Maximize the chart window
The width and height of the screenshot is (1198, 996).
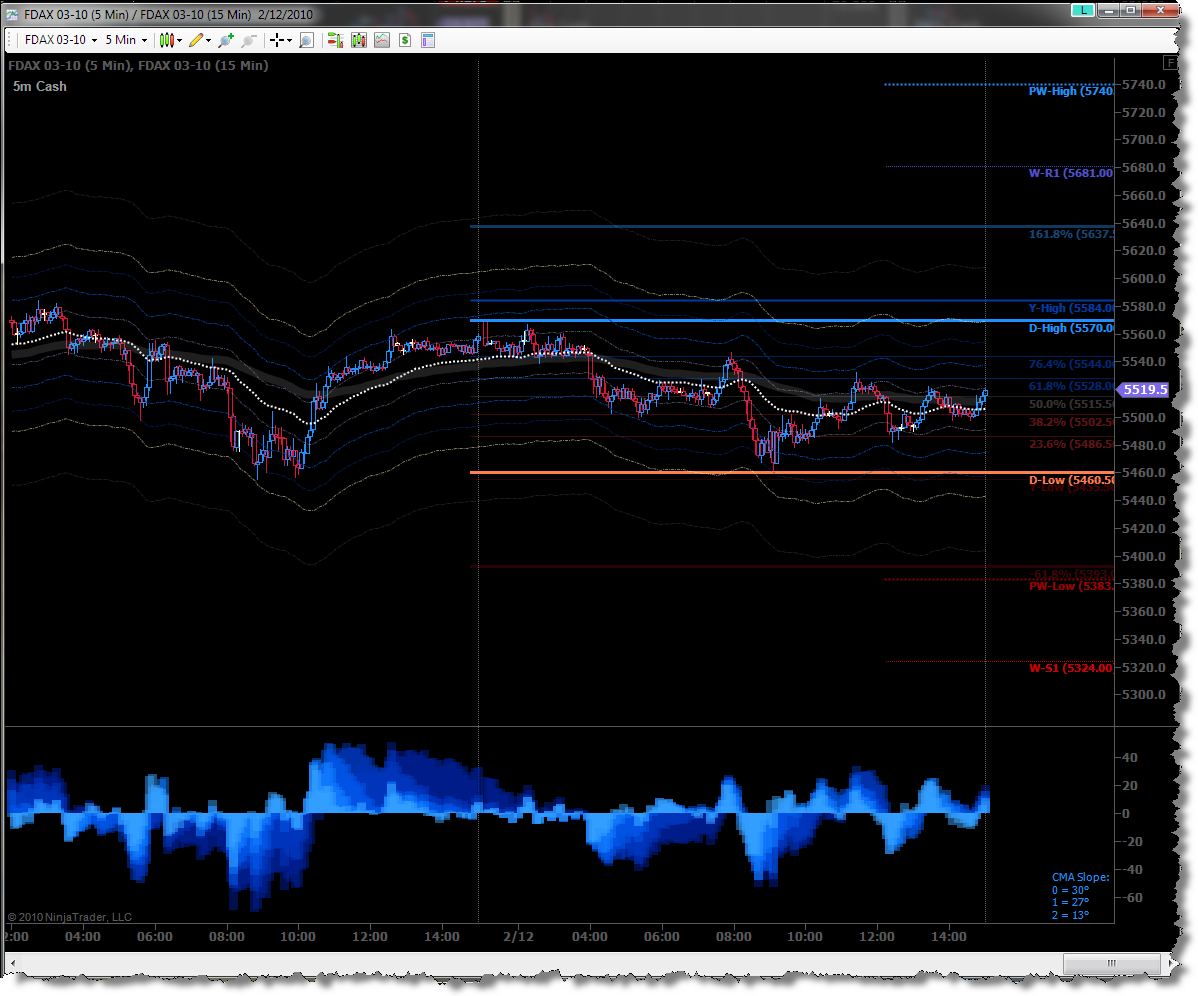tap(1131, 10)
